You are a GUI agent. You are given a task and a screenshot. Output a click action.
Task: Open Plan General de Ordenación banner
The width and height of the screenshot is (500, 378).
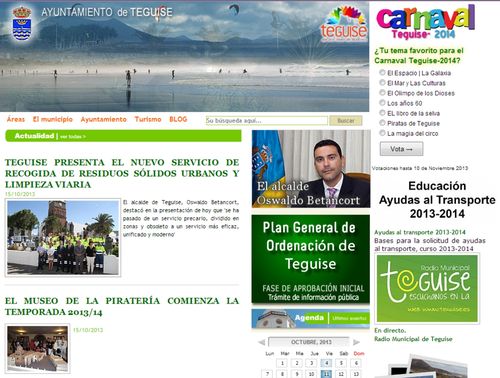311,259
